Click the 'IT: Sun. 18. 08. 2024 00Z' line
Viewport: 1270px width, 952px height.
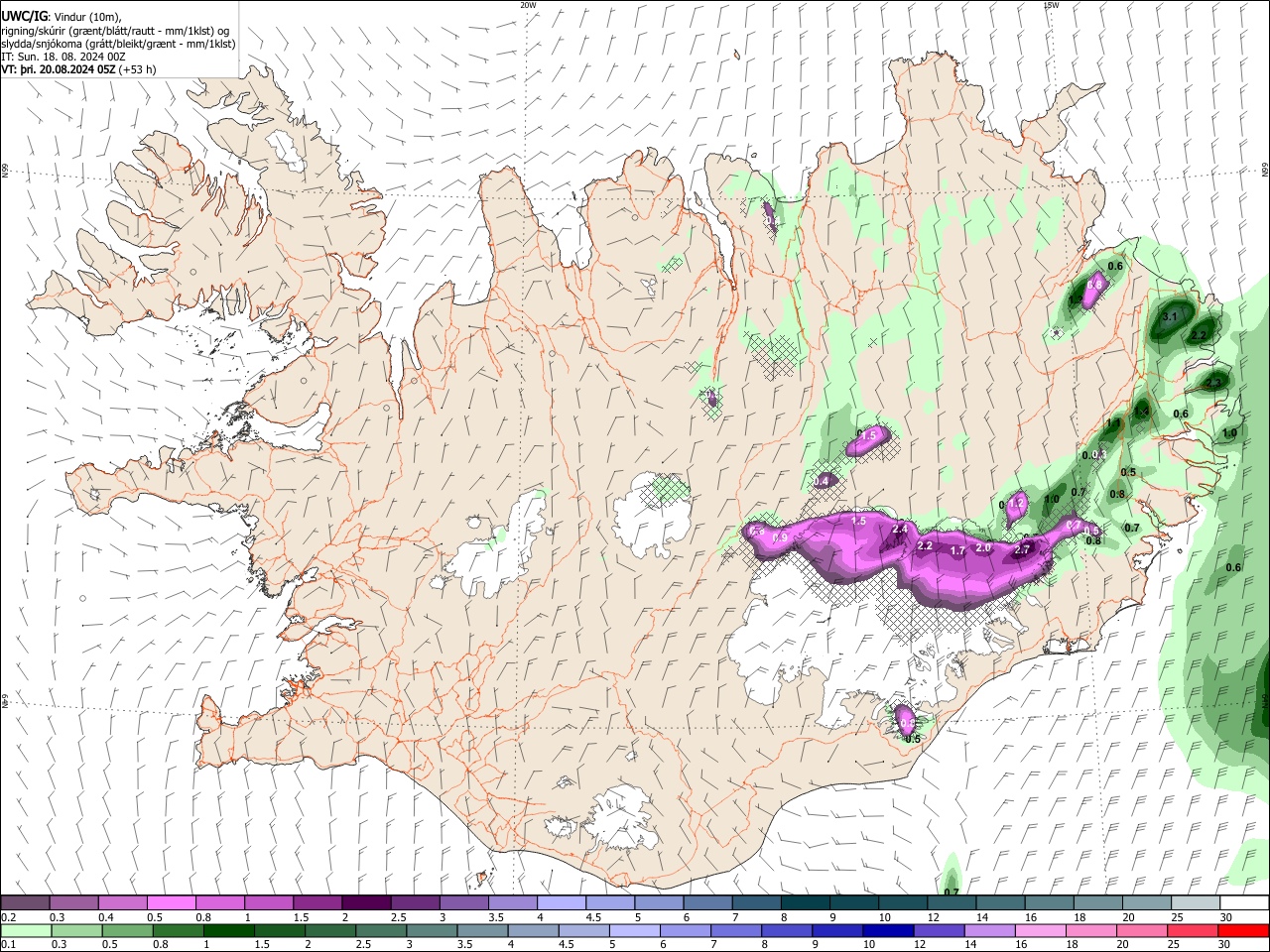[x=63, y=57]
